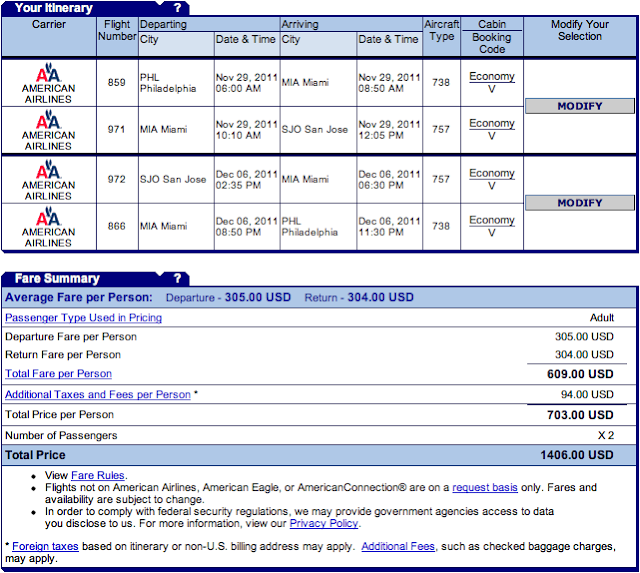640x573 pixels.
Task: Modify the departure flights selection
Action: pos(580,106)
